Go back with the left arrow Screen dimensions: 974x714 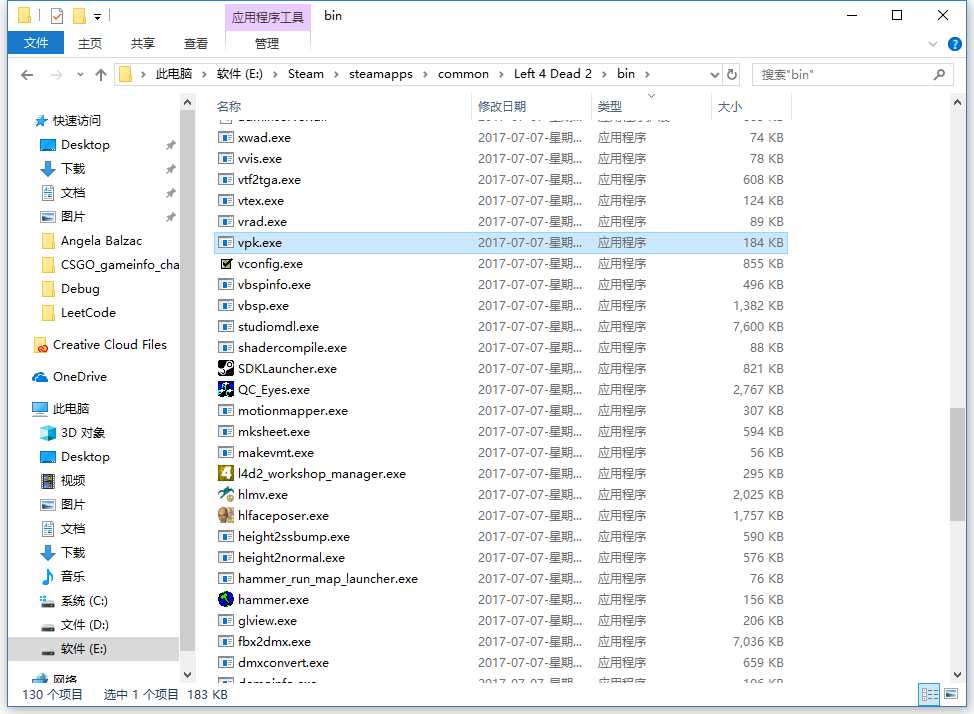pyautogui.click(x=27, y=75)
